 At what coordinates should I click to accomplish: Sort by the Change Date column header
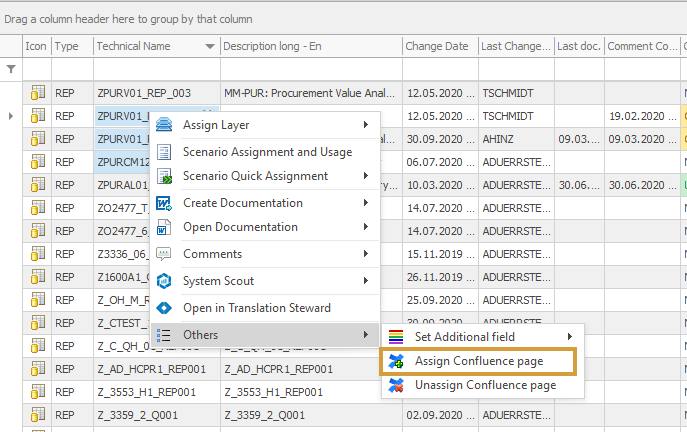point(436,46)
